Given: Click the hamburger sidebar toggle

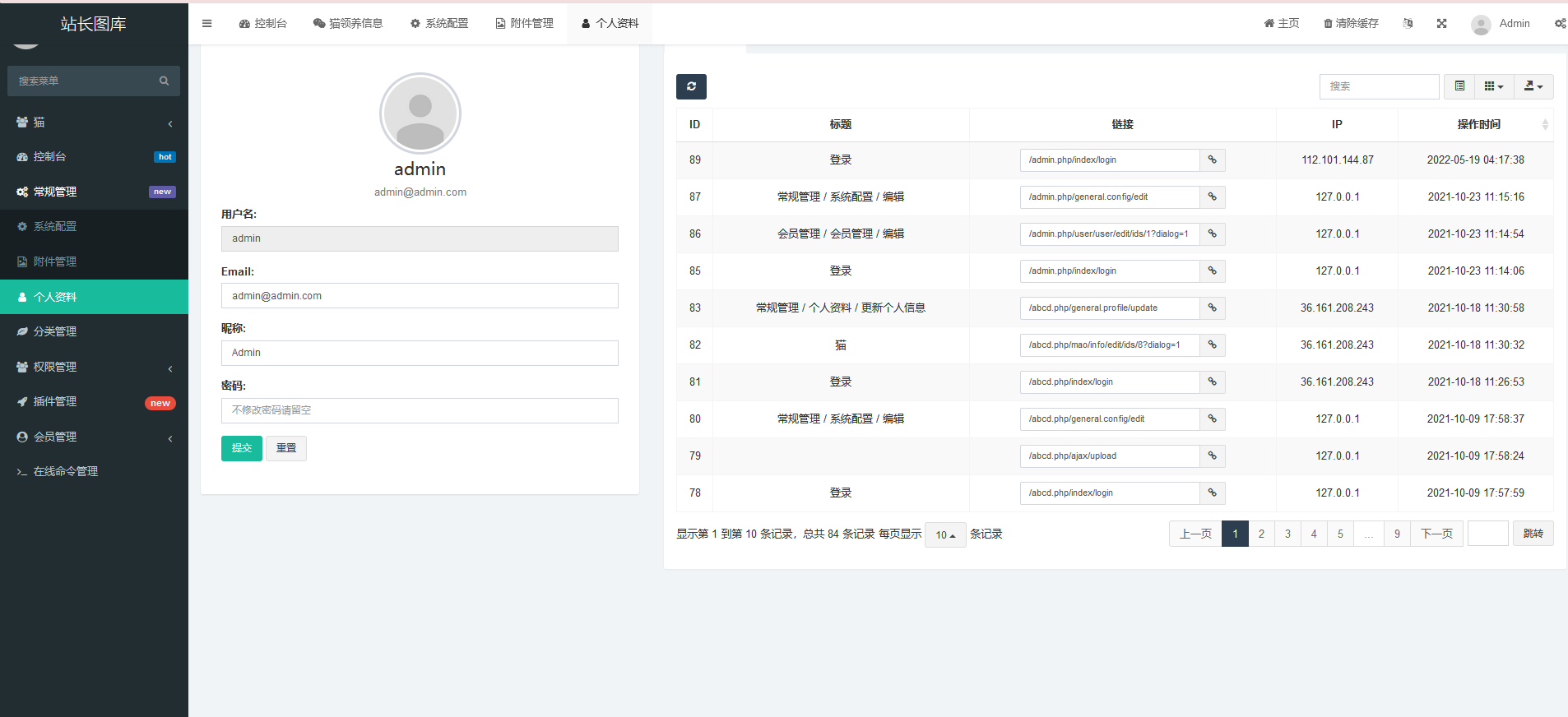Looking at the screenshot, I should pos(207,24).
